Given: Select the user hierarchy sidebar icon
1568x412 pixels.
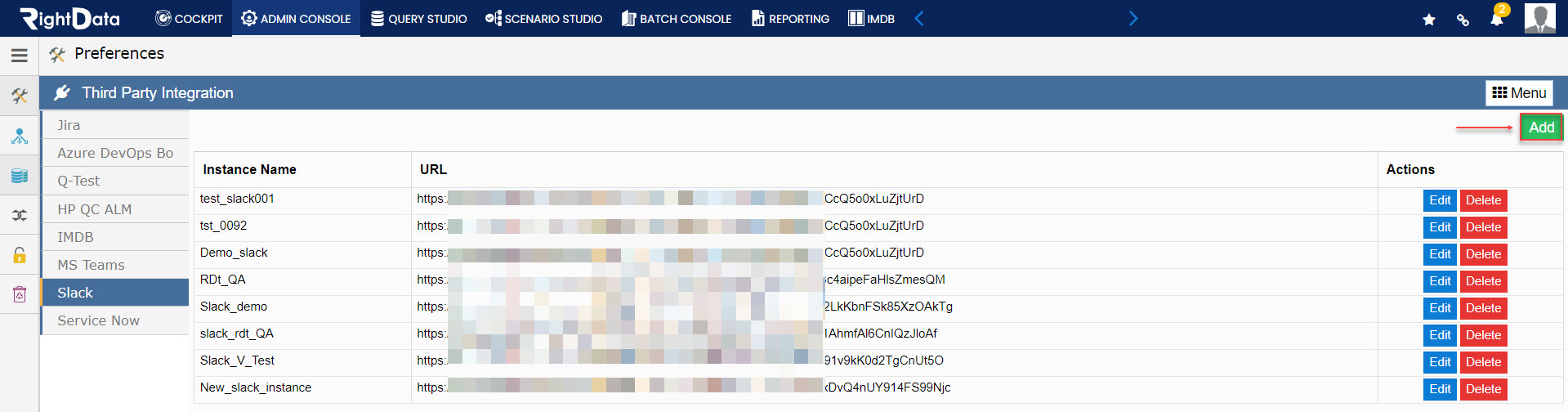Looking at the screenshot, I should coord(20,136).
